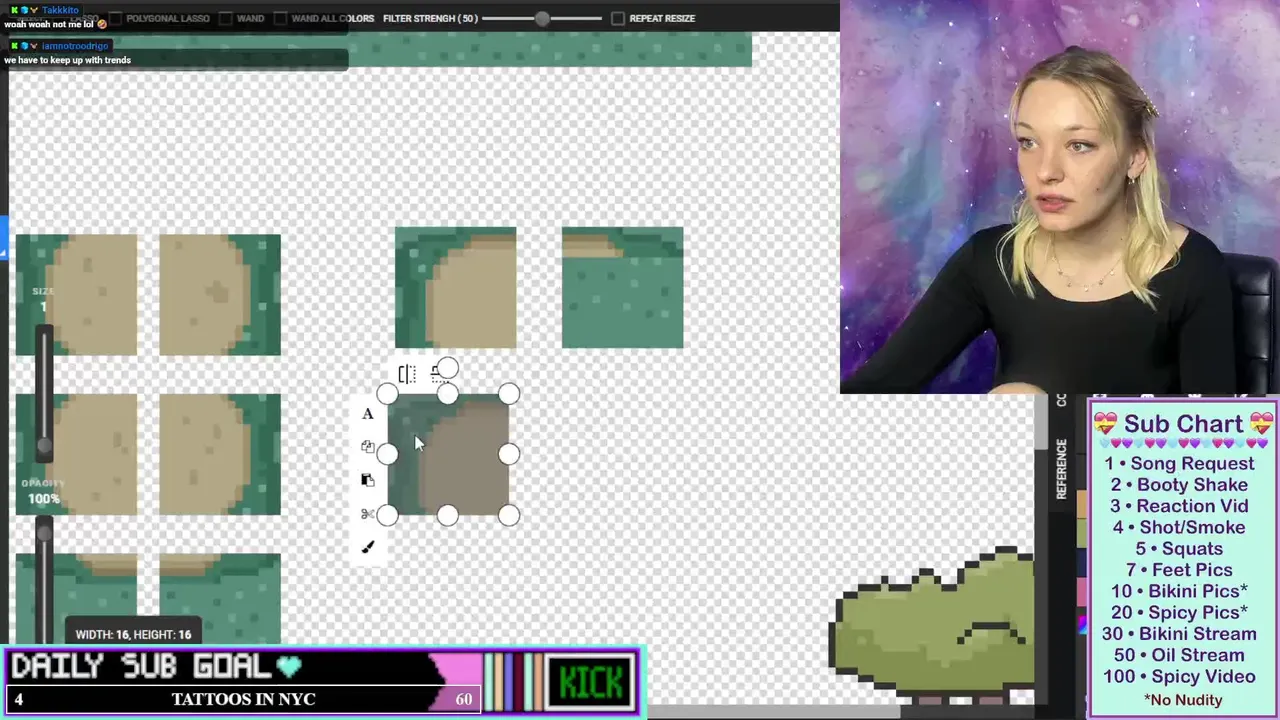This screenshot has height=720, width=1280.
Task: Enable the Polygonal Lasso checkbox
Action: 114,18
